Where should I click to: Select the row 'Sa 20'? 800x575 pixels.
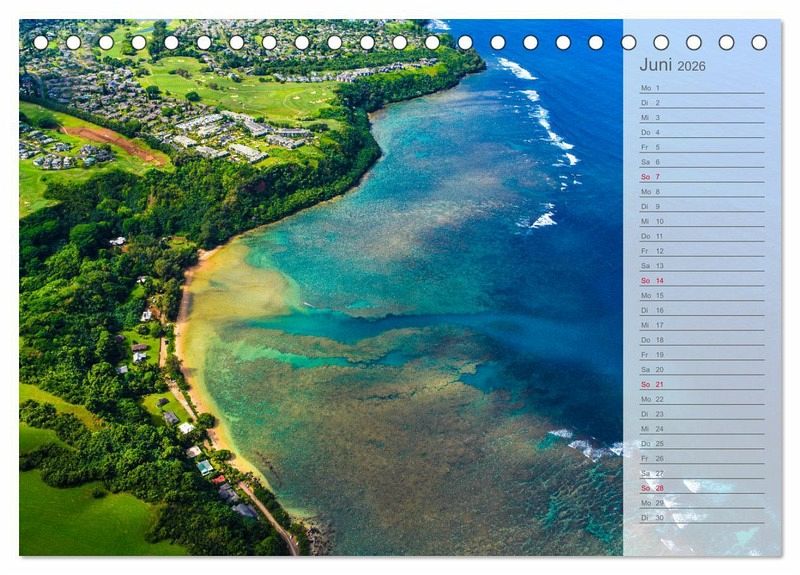(702, 369)
